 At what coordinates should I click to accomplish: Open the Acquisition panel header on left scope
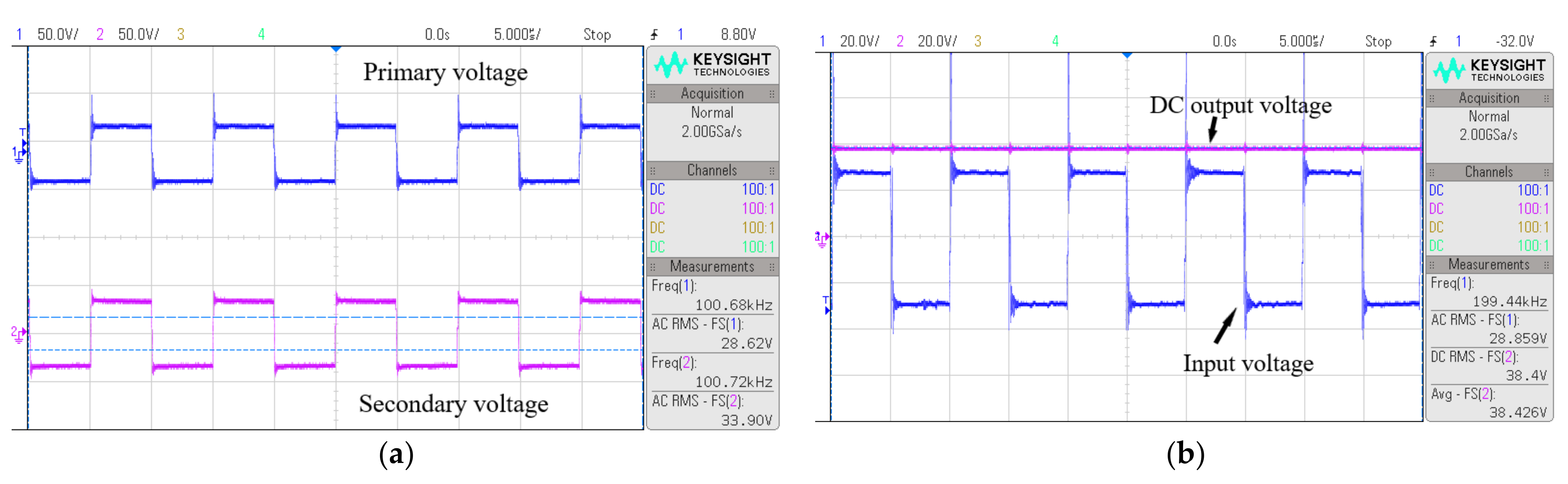coord(712,94)
